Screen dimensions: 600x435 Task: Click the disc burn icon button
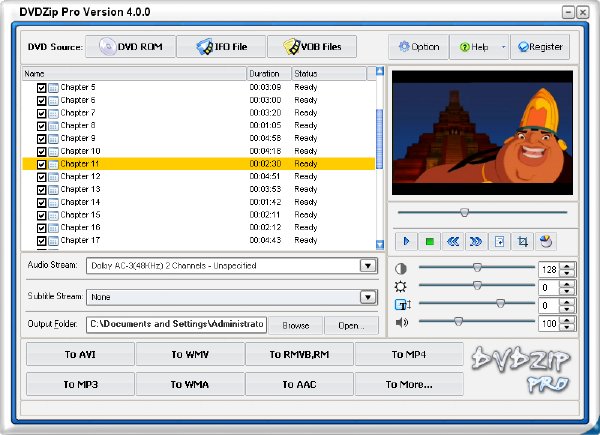click(x=546, y=241)
